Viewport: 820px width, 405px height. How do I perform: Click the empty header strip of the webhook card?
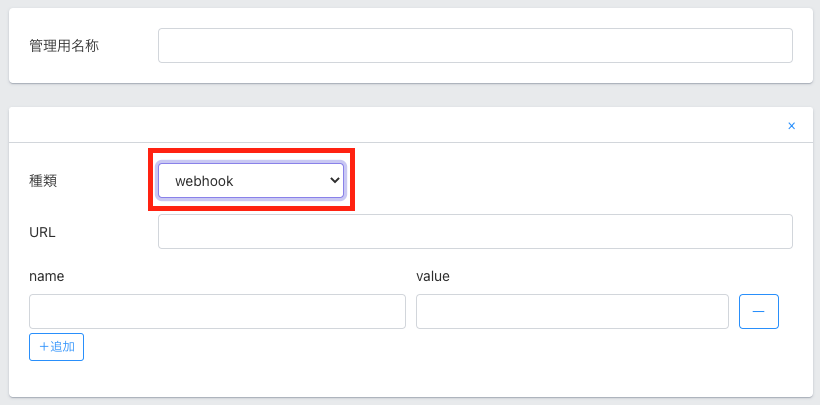point(400,125)
